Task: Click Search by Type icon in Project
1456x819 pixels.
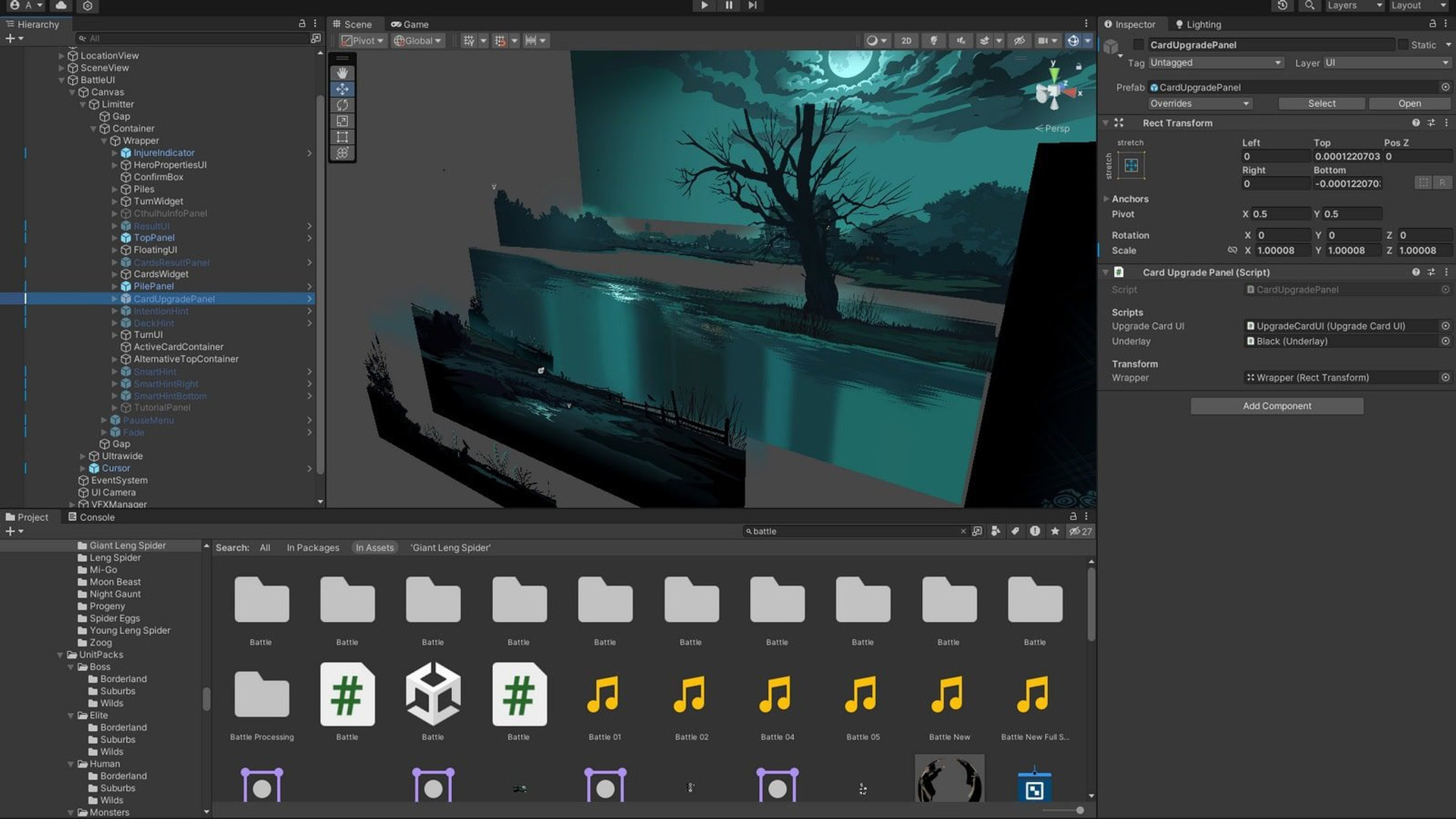Action: [x=996, y=532]
